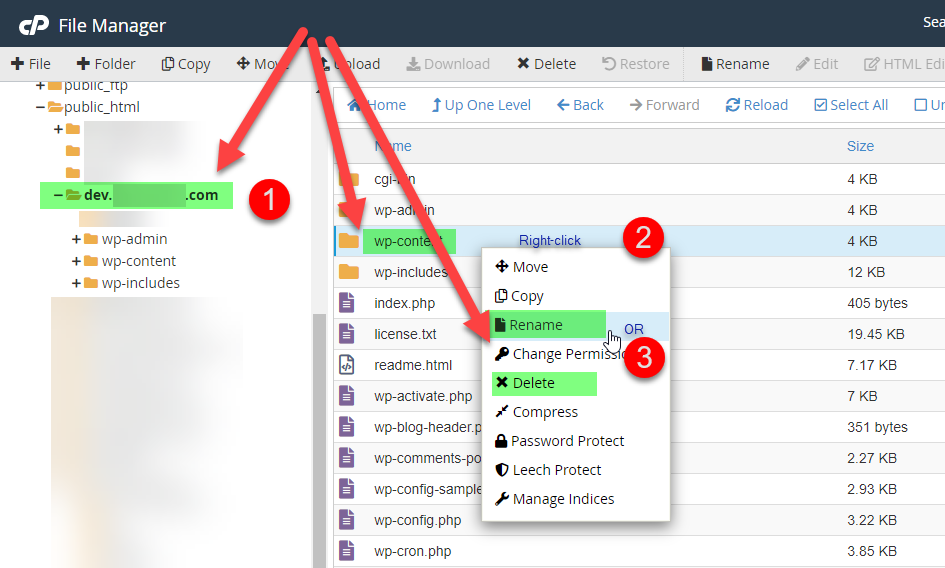The width and height of the screenshot is (945, 568).
Task: Click the license.txt file icon
Action: [x=347, y=334]
